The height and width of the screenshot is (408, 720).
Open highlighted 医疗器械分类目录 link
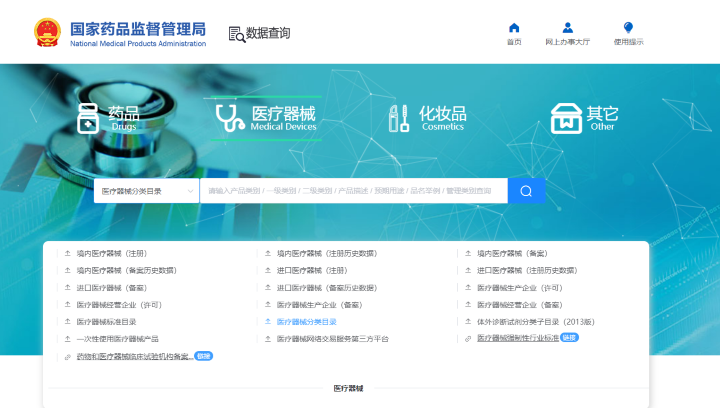pyautogui.click(x=307, y=322)
